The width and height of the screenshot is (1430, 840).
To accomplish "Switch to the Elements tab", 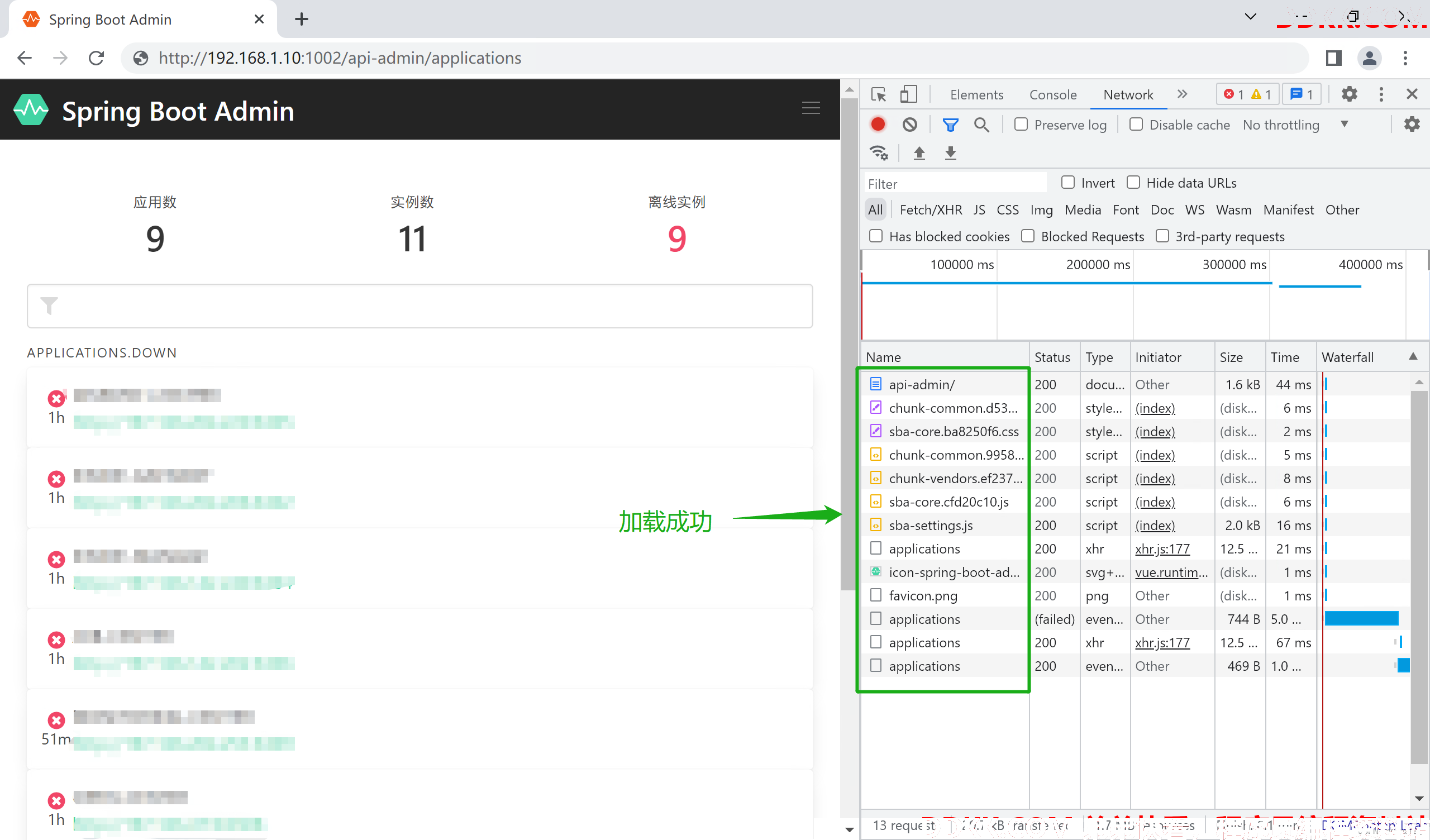I will pyautogui.click(x=976, y=95).
